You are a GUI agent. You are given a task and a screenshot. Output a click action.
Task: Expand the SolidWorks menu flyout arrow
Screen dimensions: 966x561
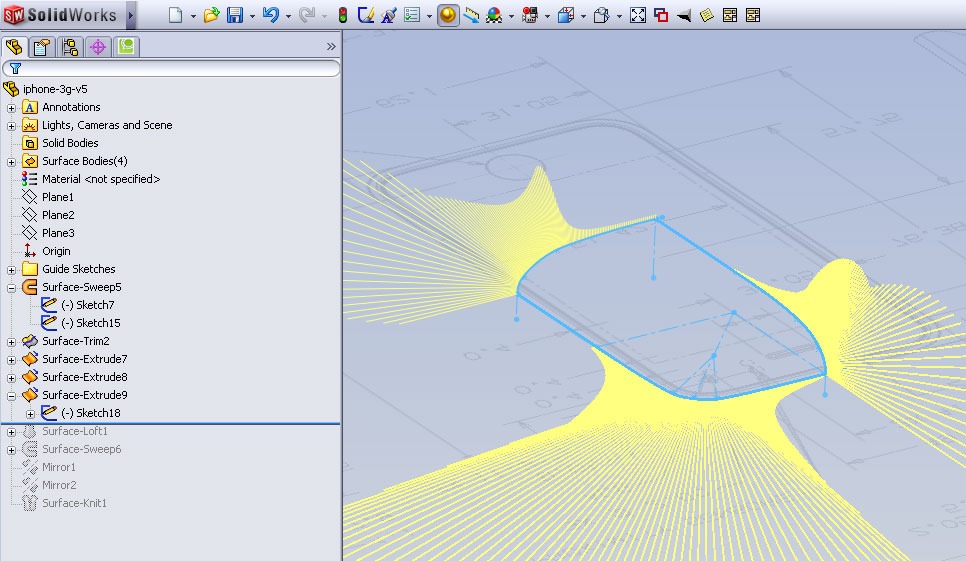click(x=131, y=15)
